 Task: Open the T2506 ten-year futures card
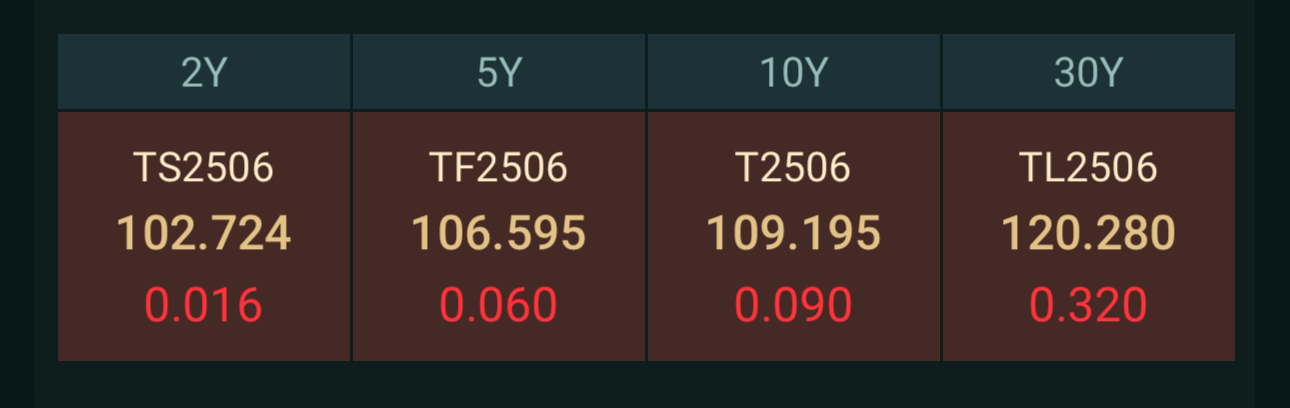coord(794,236)
